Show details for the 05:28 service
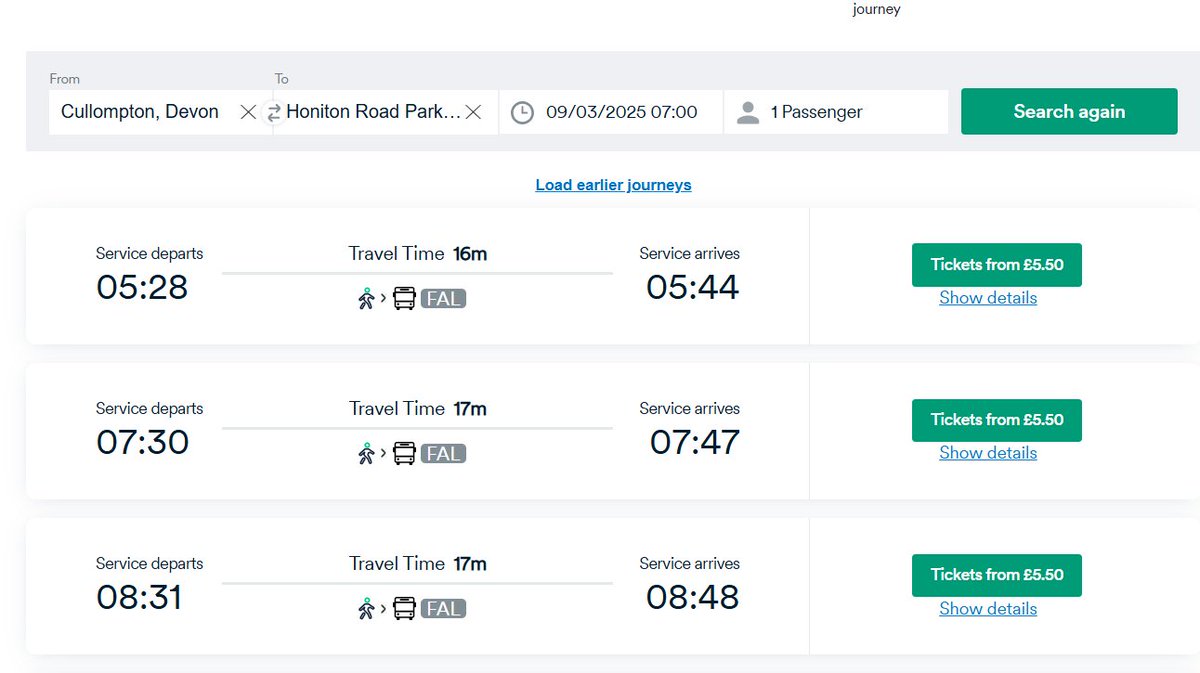1200x673 pixels. (988, 298)
